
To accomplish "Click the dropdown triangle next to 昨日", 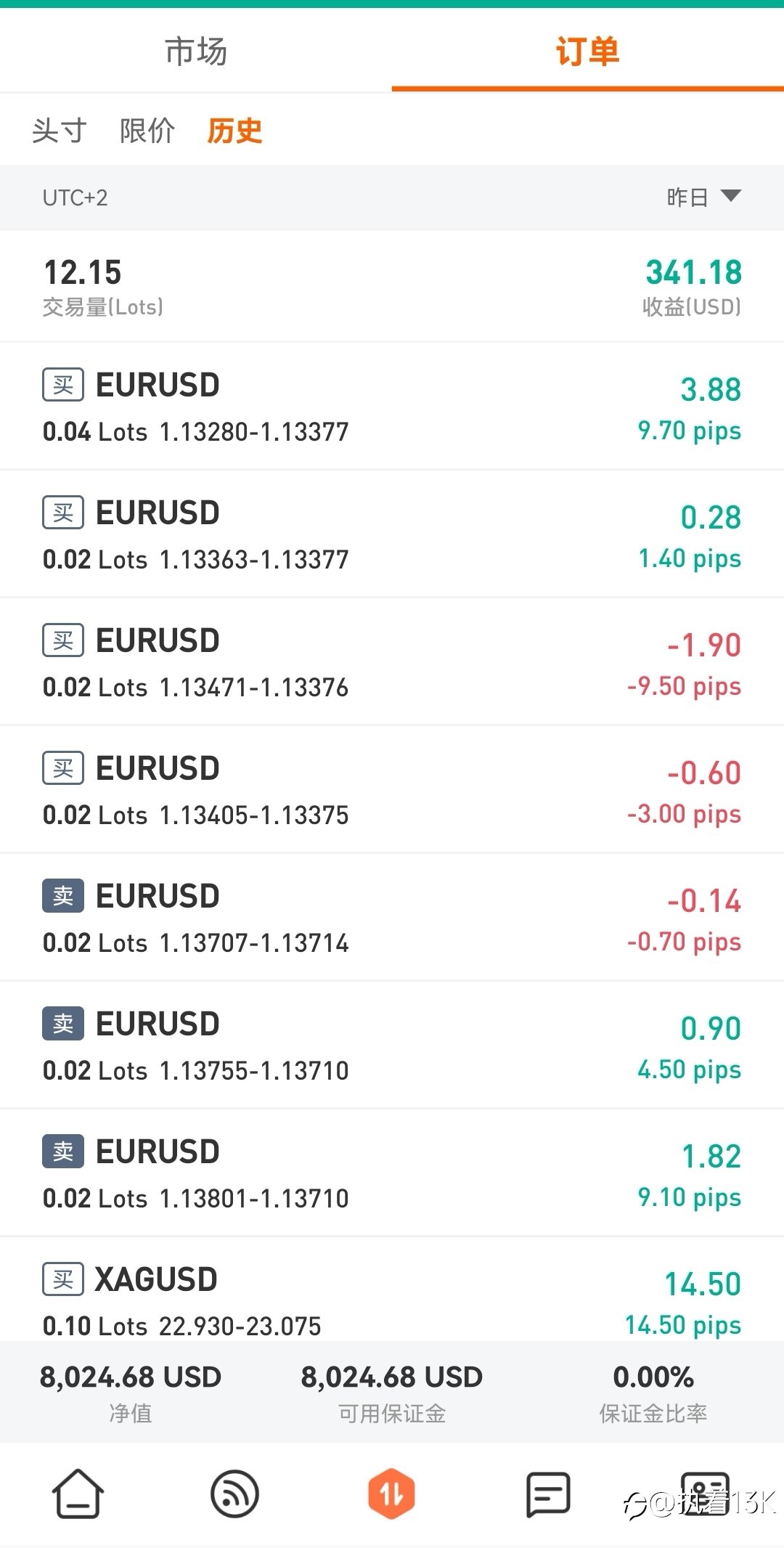I will [x=731, y=196].
